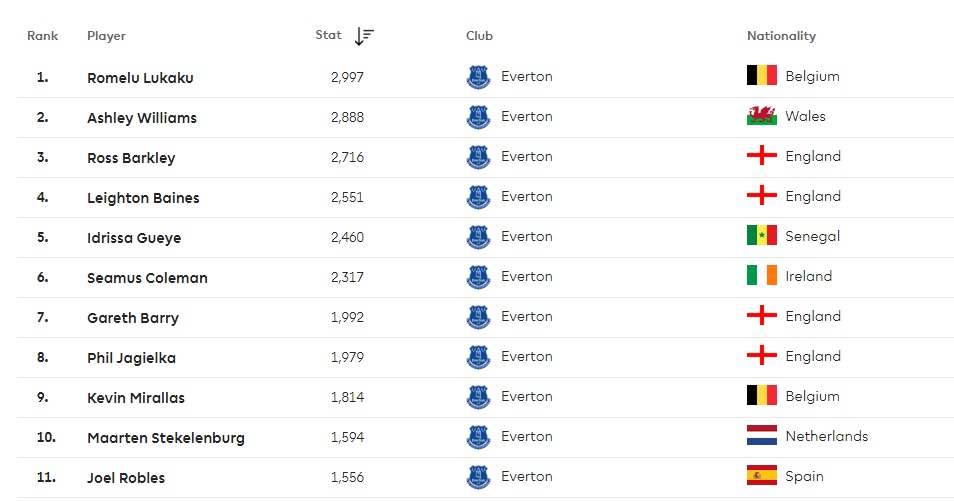The image size is (954, 501).
Task: Open Idrissa Gueye's profile
Action: (134, 237)
